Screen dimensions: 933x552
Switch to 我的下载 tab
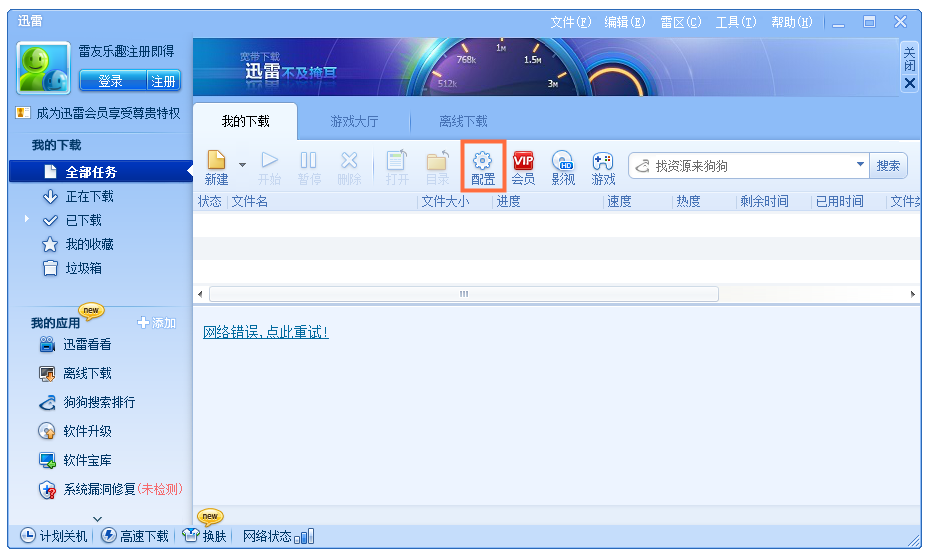click(x=245, y=121)
